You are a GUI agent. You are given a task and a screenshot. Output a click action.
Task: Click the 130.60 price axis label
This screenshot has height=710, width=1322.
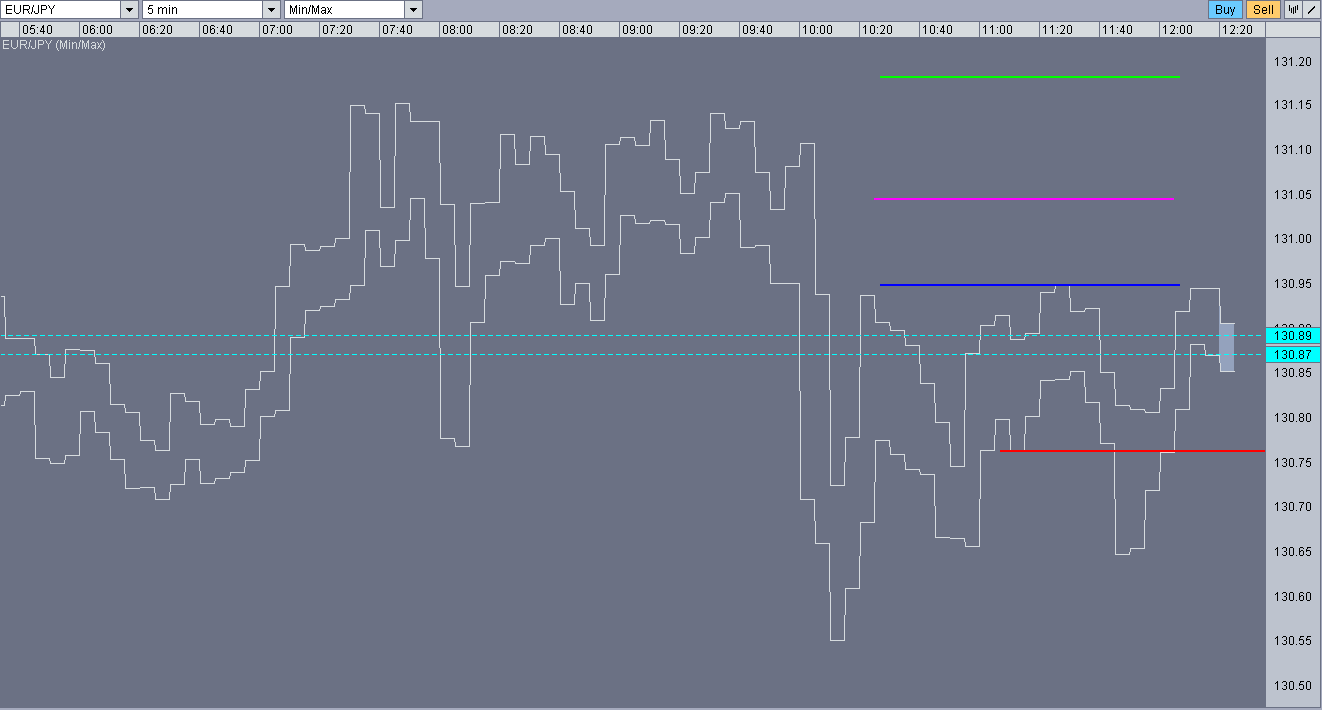pos(1293,596)
